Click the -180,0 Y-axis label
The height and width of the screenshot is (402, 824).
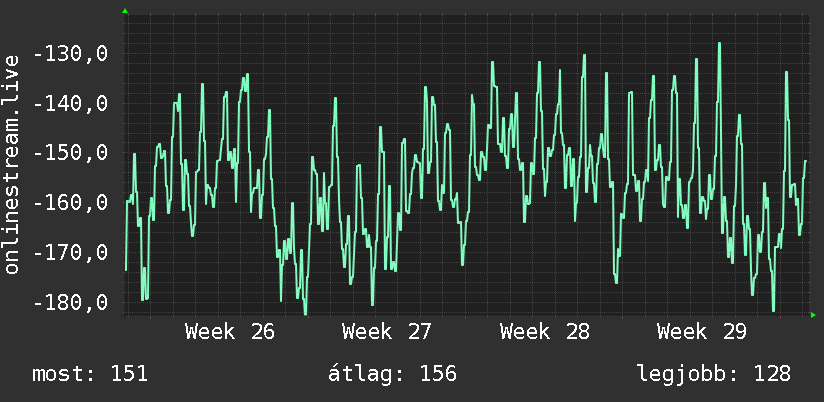[x=70, y=303]
